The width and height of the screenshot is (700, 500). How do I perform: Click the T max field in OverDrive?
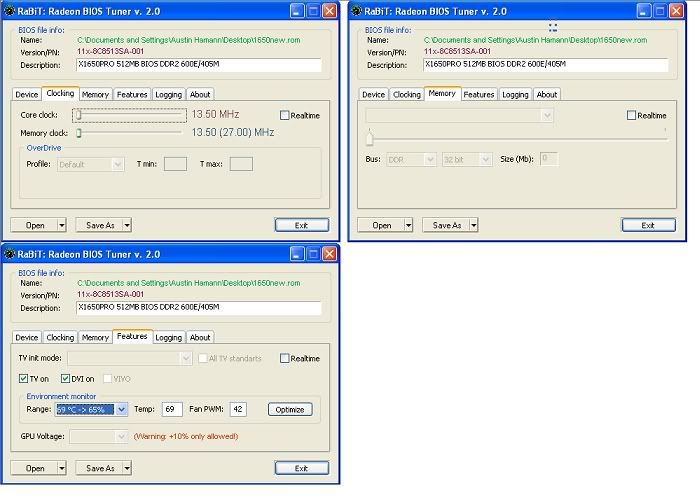[x=241, y=164]
